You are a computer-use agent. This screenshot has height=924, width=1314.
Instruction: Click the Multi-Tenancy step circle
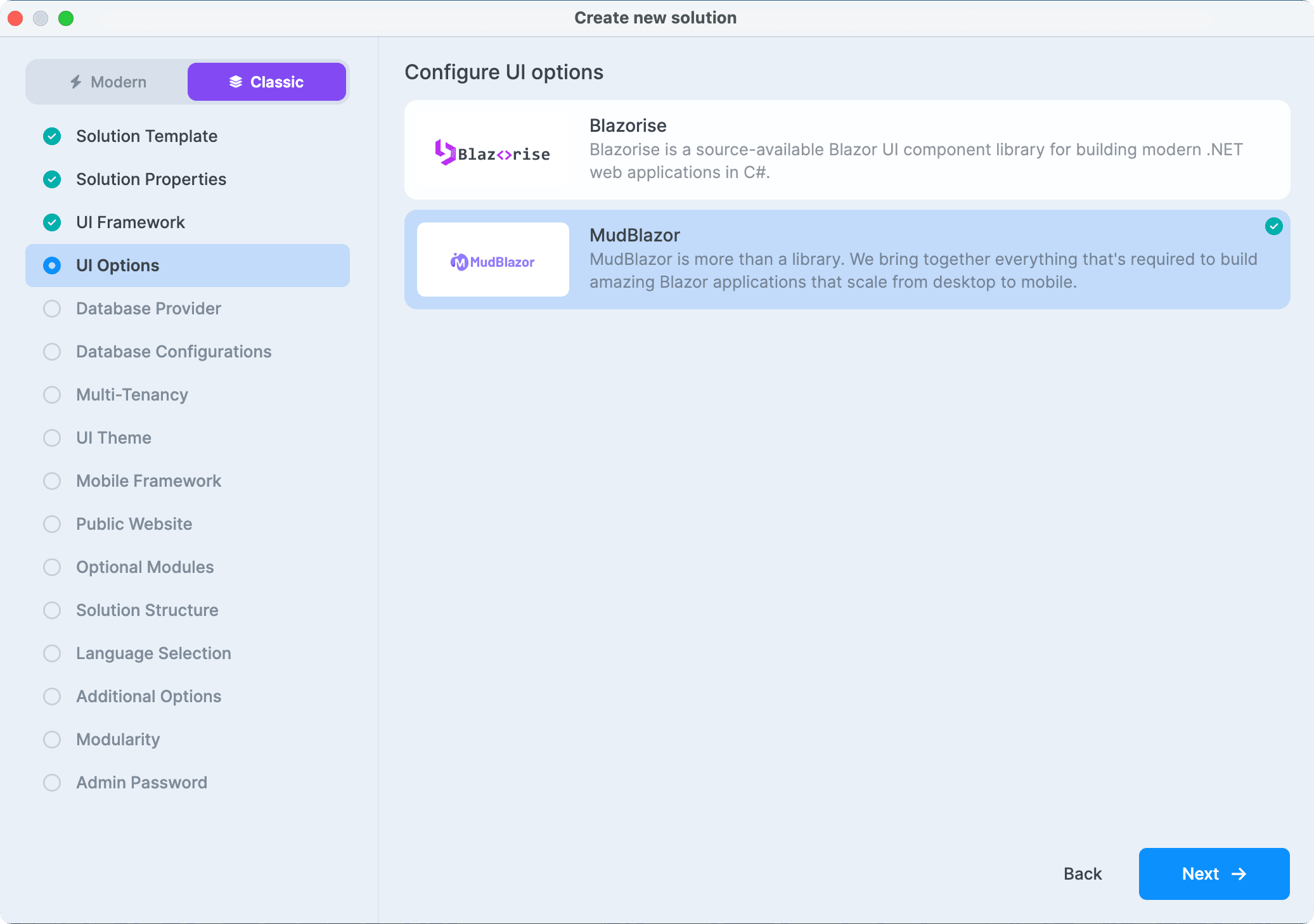click(52, 395)
